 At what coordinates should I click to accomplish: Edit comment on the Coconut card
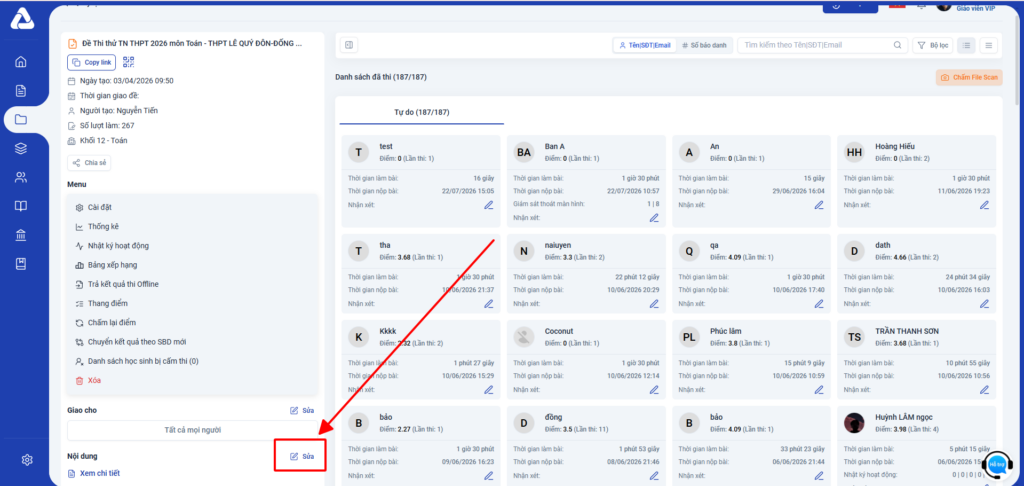click(654, 390)
